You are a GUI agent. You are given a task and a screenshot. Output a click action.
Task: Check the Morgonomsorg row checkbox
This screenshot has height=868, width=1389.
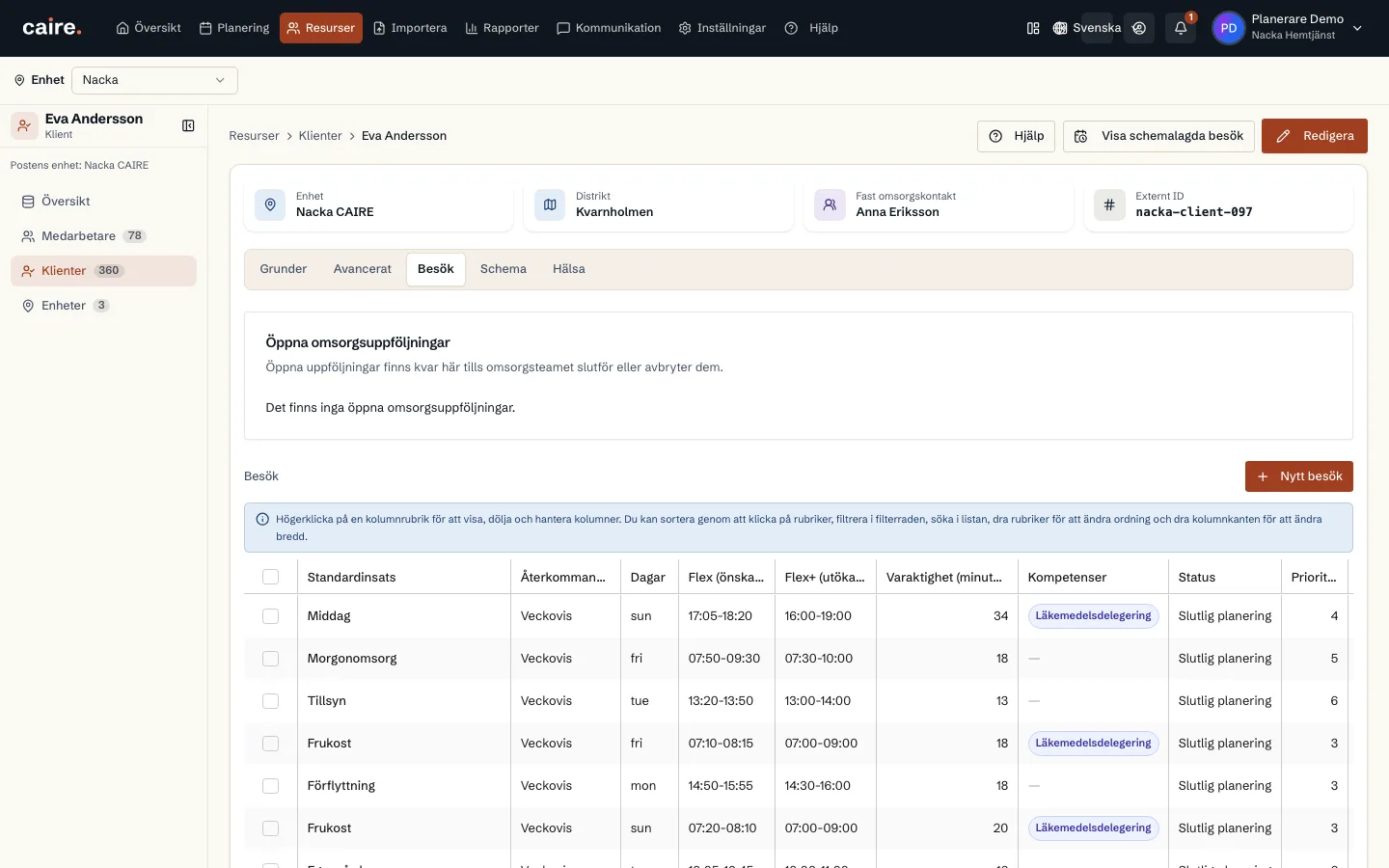pos(270,658)
